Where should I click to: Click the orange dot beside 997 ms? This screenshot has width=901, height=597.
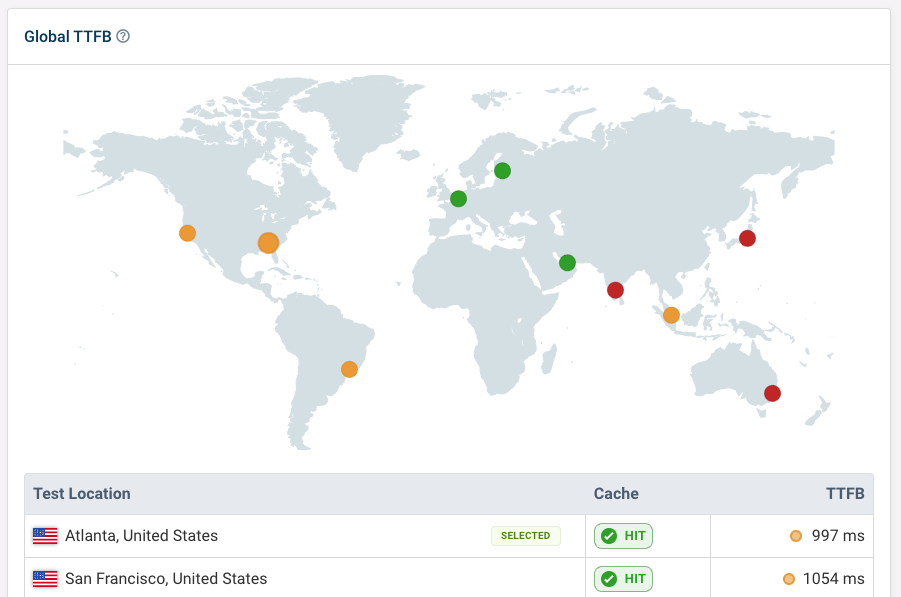coord(796,536)
